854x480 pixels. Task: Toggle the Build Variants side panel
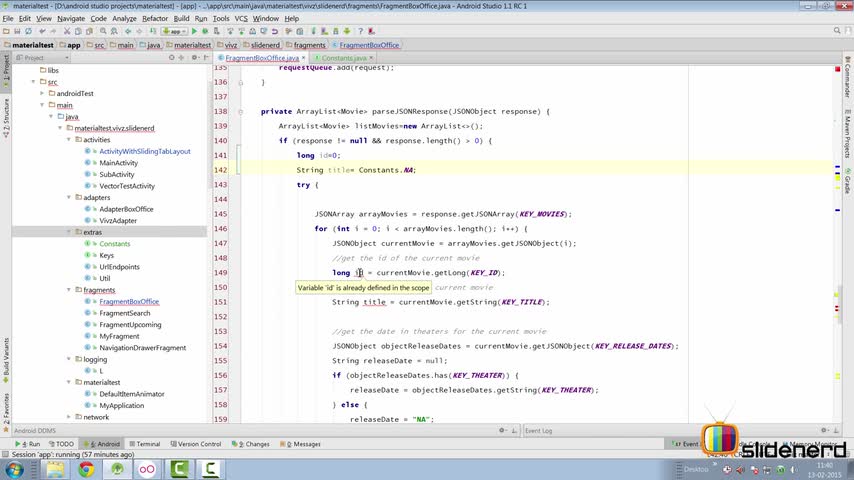click(x=5, y=356)
